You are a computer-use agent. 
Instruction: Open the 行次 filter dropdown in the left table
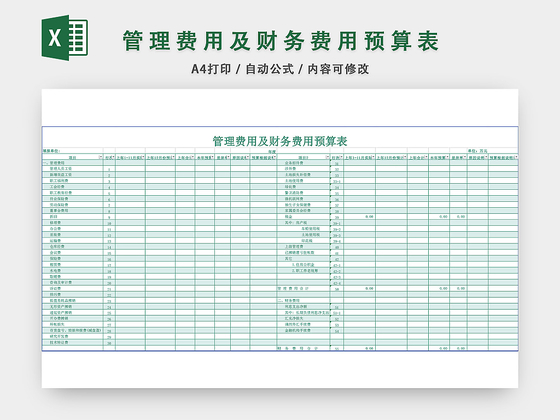[114, 158]
